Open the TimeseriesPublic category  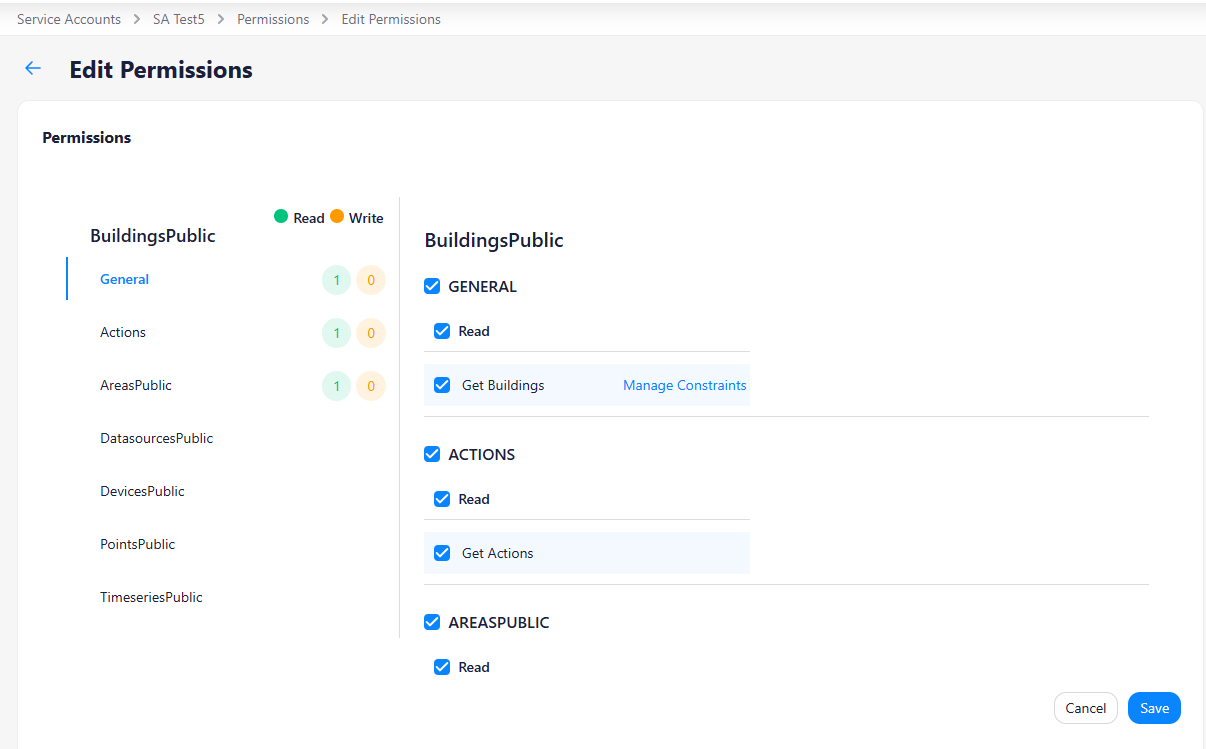tap(151, 597)
